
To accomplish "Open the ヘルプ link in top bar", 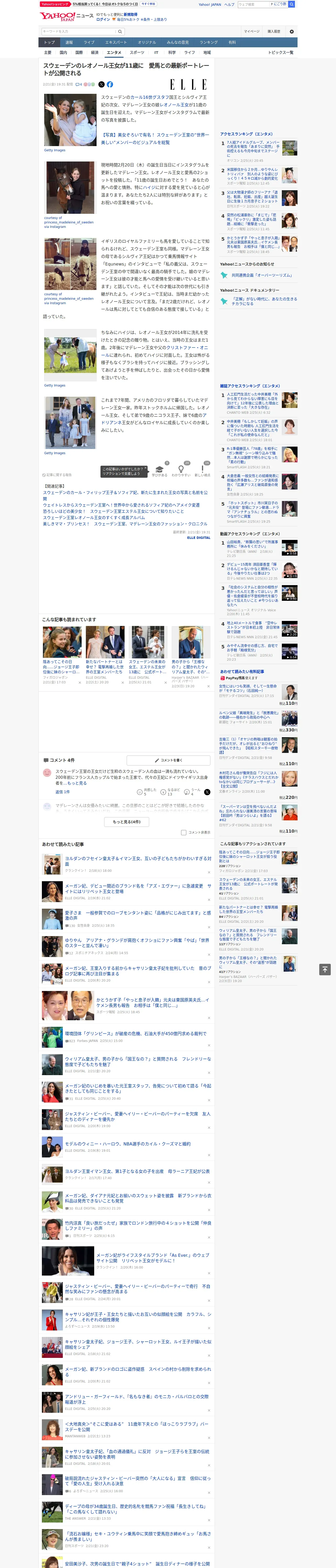I will click(229, 4).
